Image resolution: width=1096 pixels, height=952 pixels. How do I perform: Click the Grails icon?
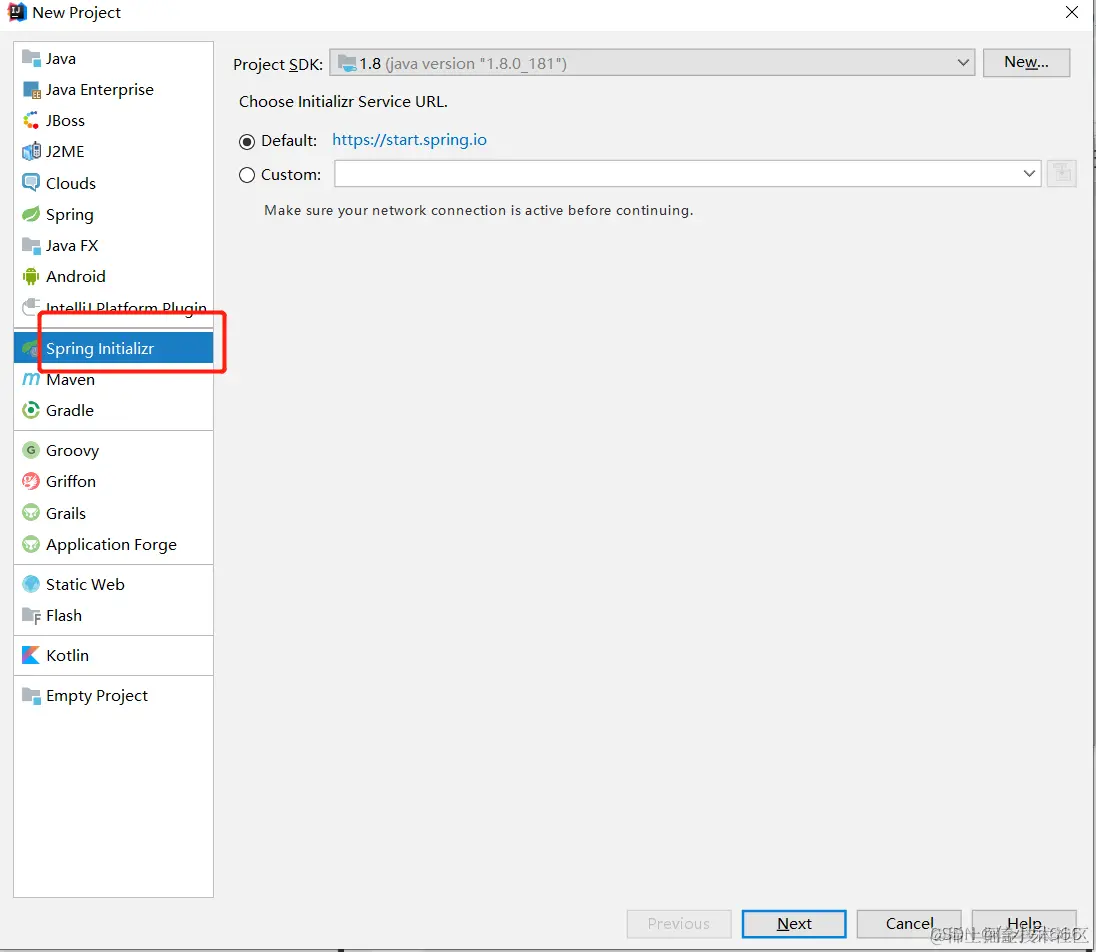[31, 513]
